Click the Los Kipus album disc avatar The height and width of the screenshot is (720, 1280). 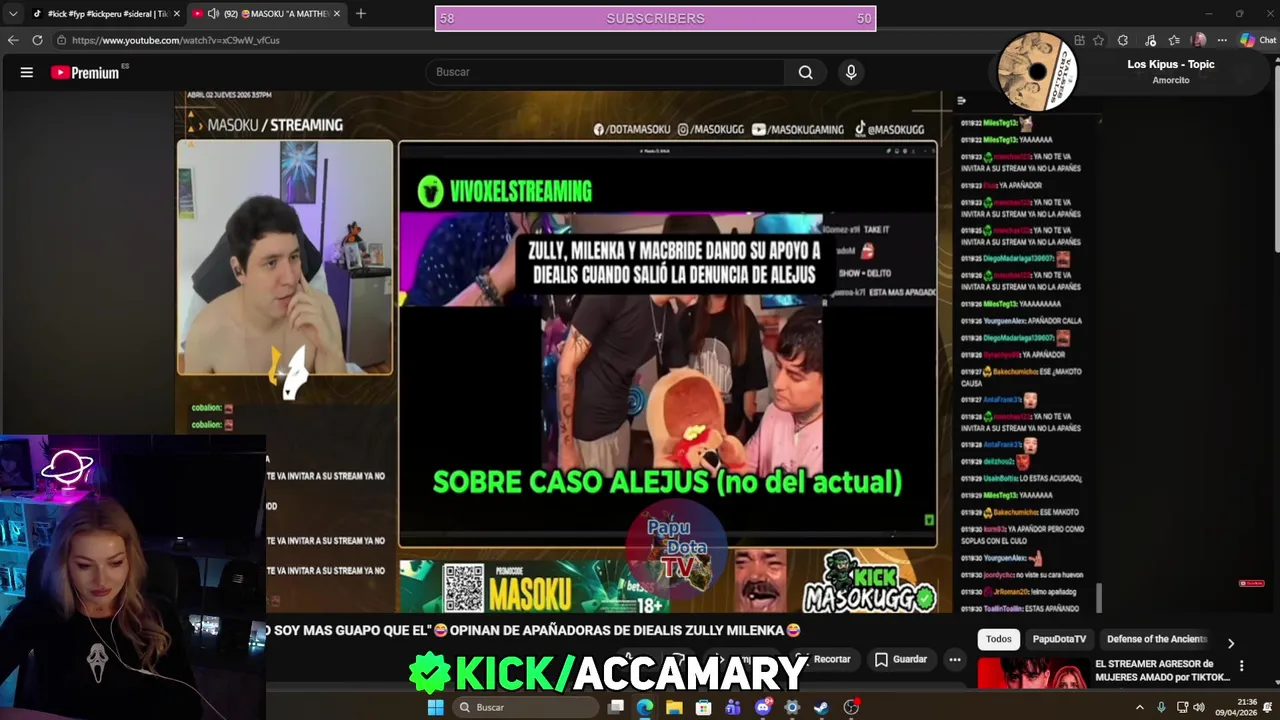click(x=1036, y=72)
